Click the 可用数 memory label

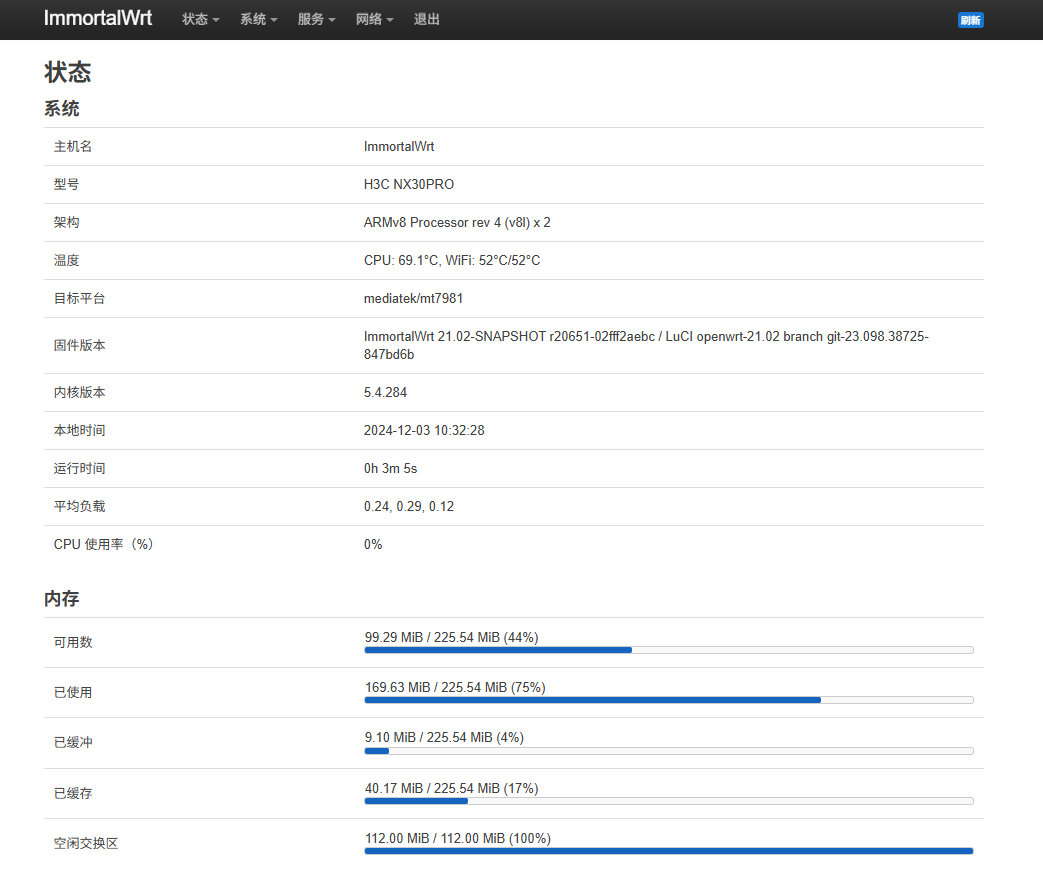coord(73,642)
